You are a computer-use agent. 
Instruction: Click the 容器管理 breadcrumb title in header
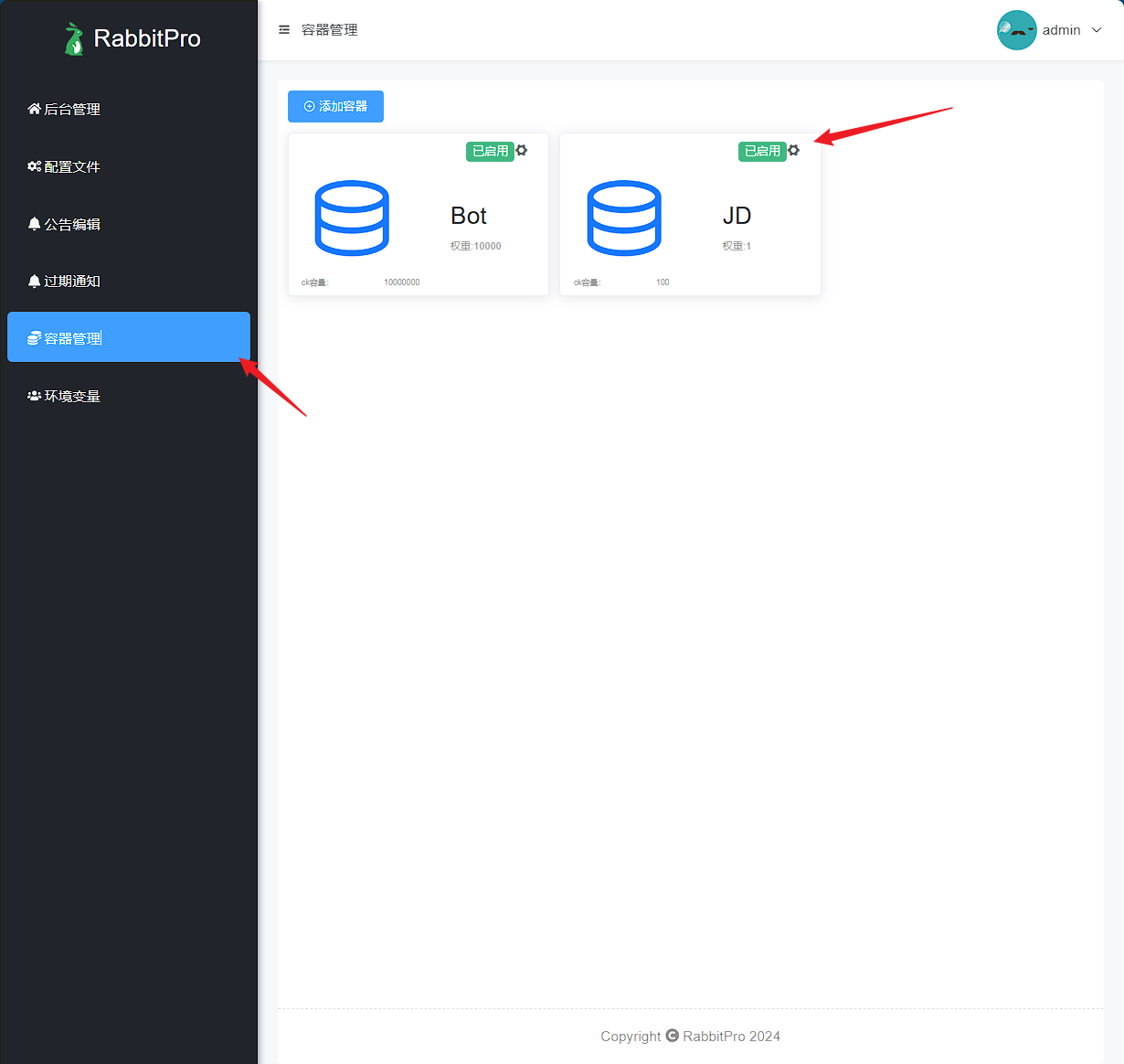[330, 30]
